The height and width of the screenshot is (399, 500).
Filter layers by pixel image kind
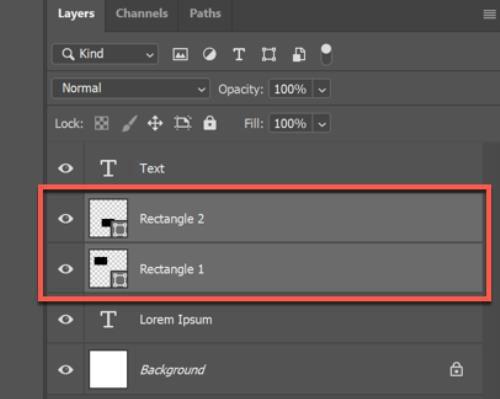pyautogui.click(x=180, y=54)
